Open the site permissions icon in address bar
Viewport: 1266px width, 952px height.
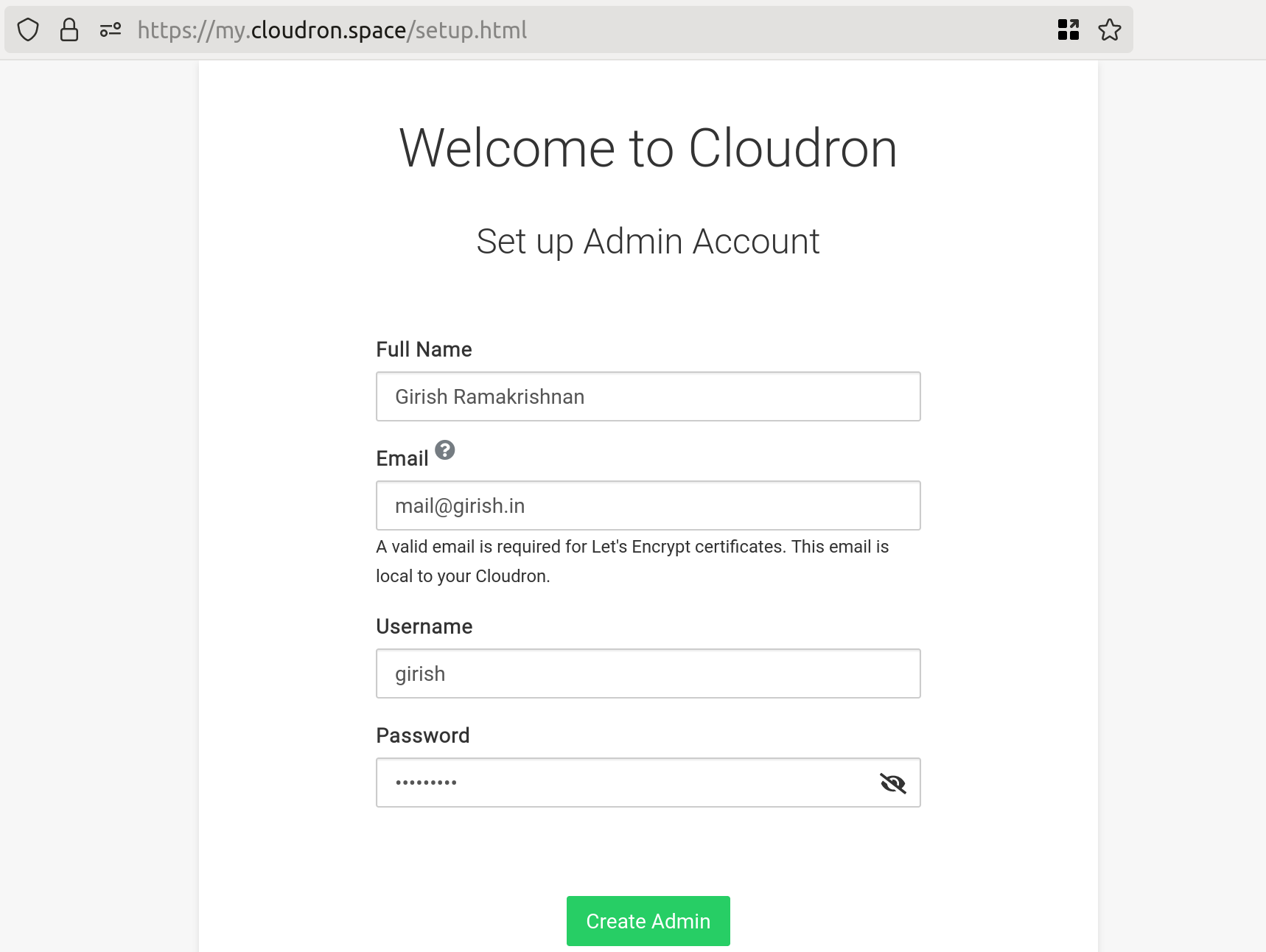pyautogui.click(x=111, y=30)
